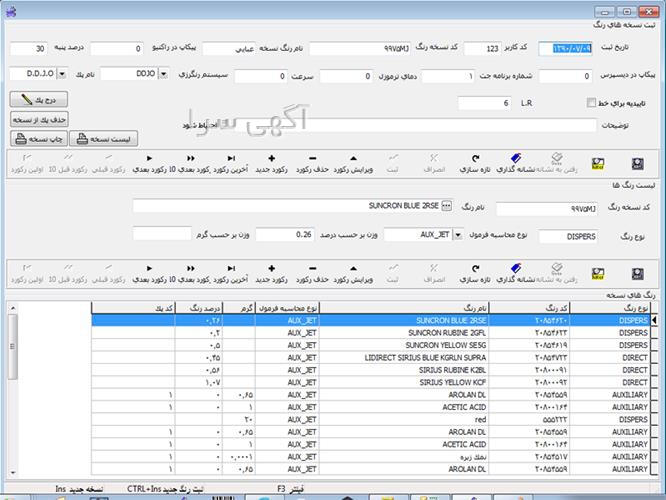Viewport: 666px width, 500px height.
Task: Sort by نوع رنگ column header
Action: tap(610, 308)
